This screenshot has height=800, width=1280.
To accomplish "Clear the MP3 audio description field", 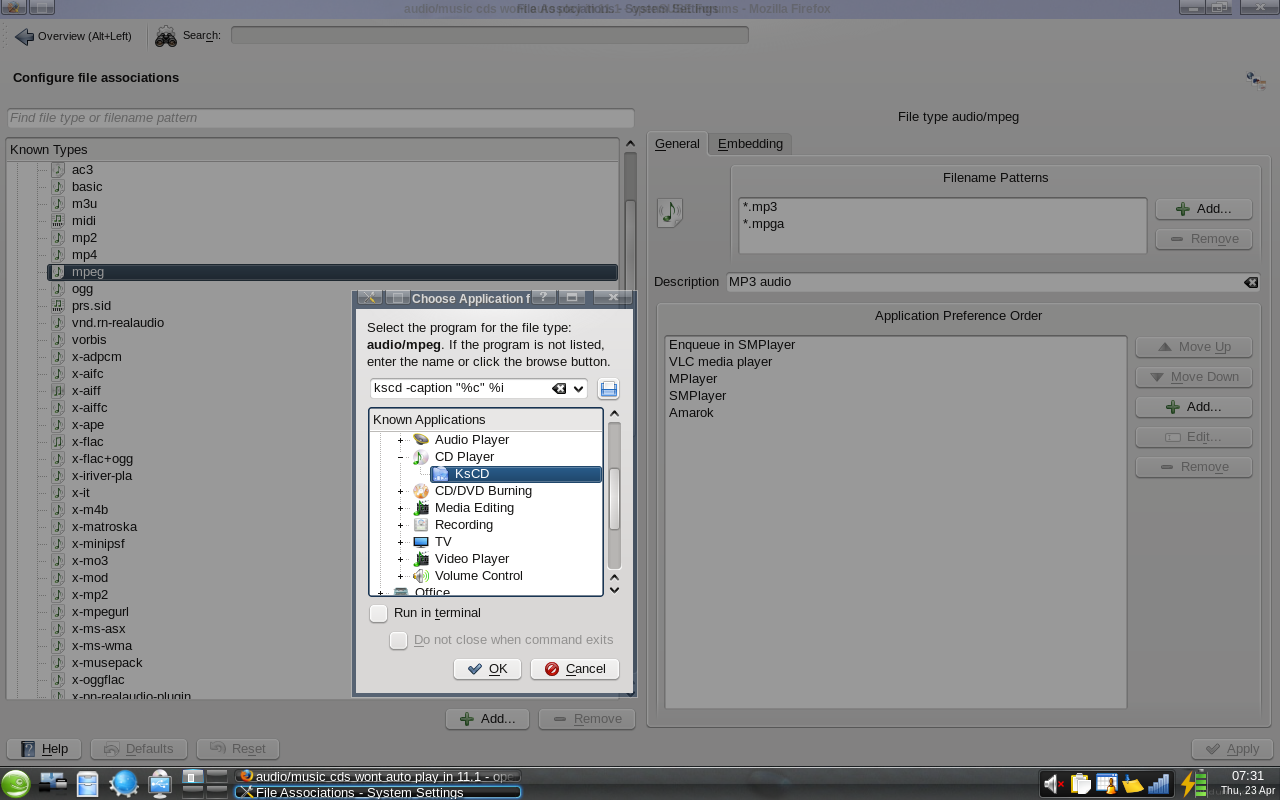I will [x=1251, y=282].
